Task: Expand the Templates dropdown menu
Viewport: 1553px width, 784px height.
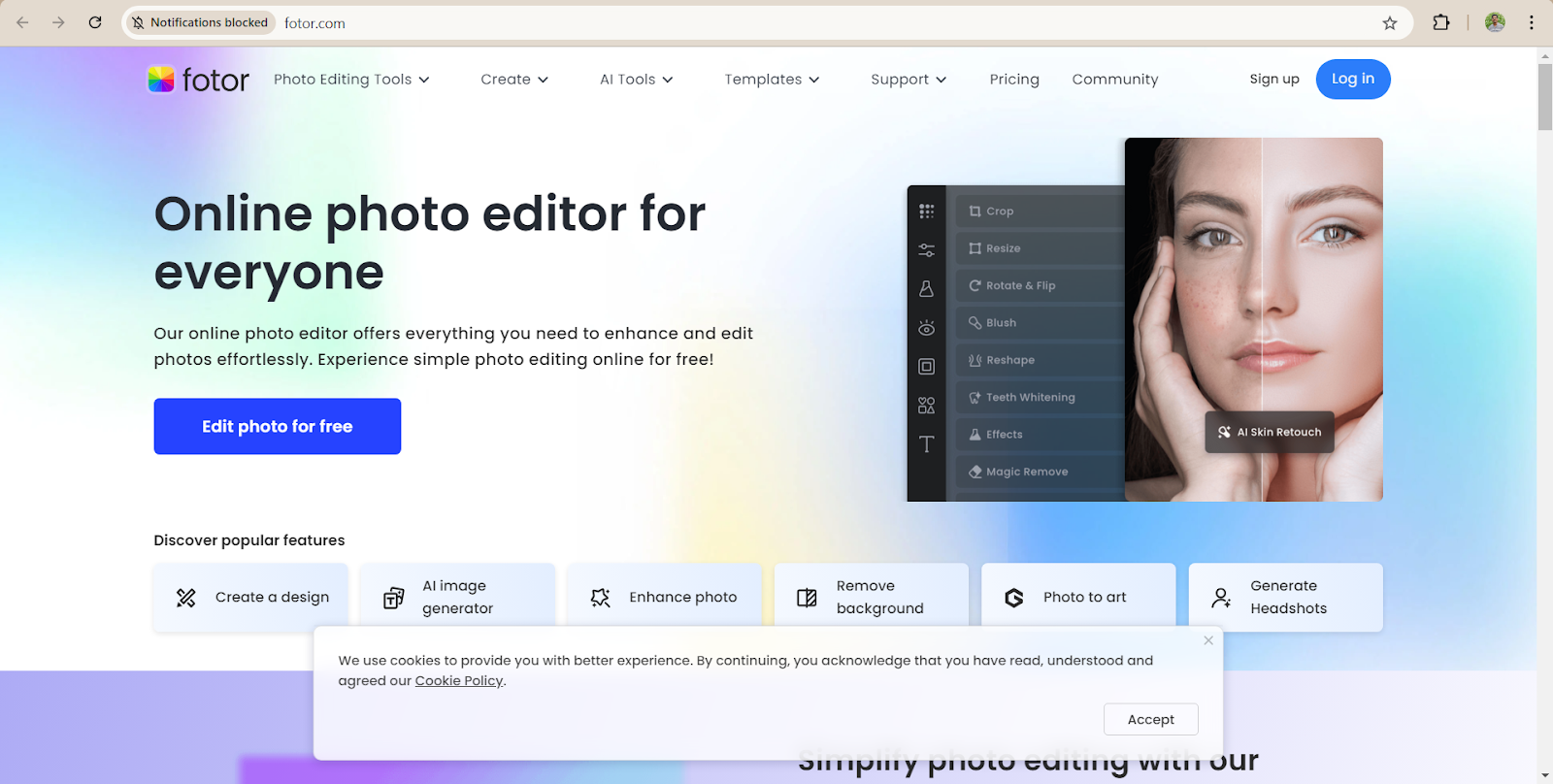Action: pos(773,80)
